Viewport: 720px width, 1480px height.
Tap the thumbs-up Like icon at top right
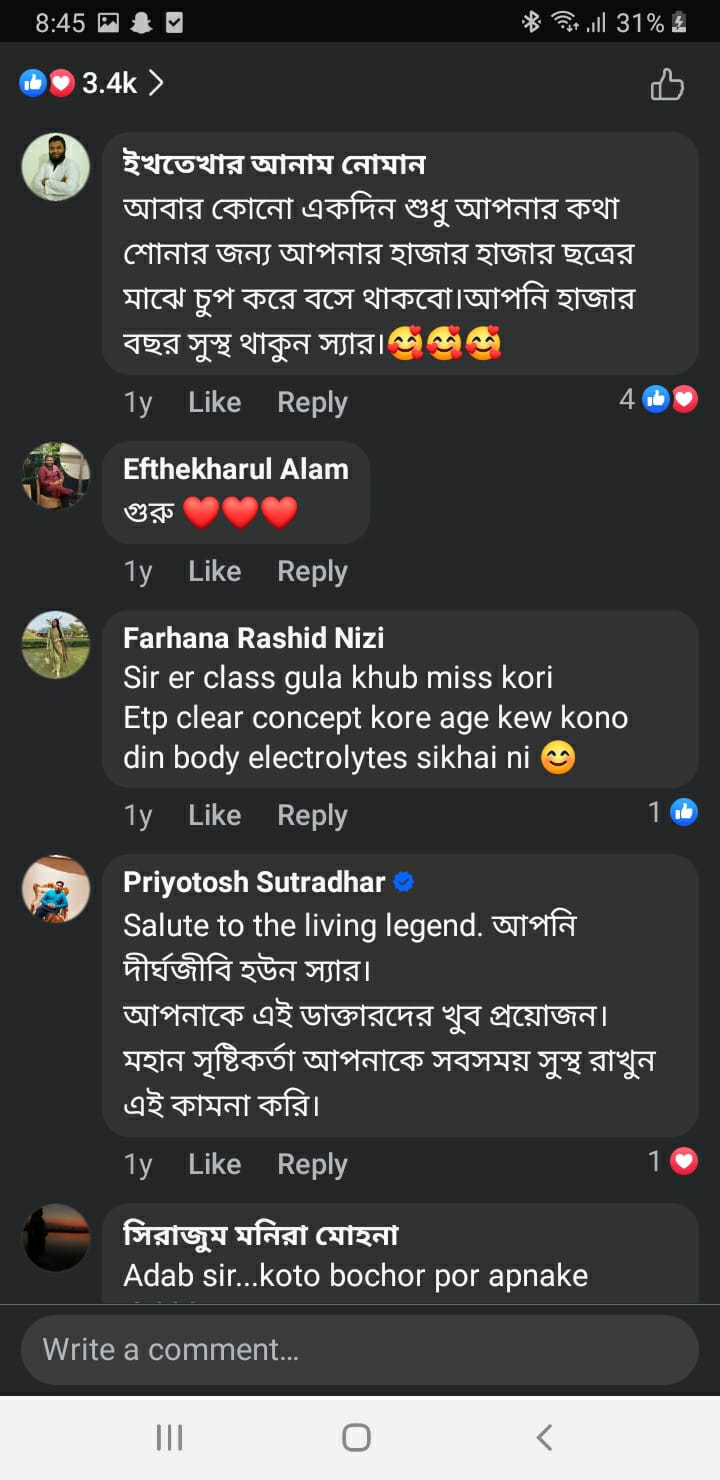click(x=667, y=85)
